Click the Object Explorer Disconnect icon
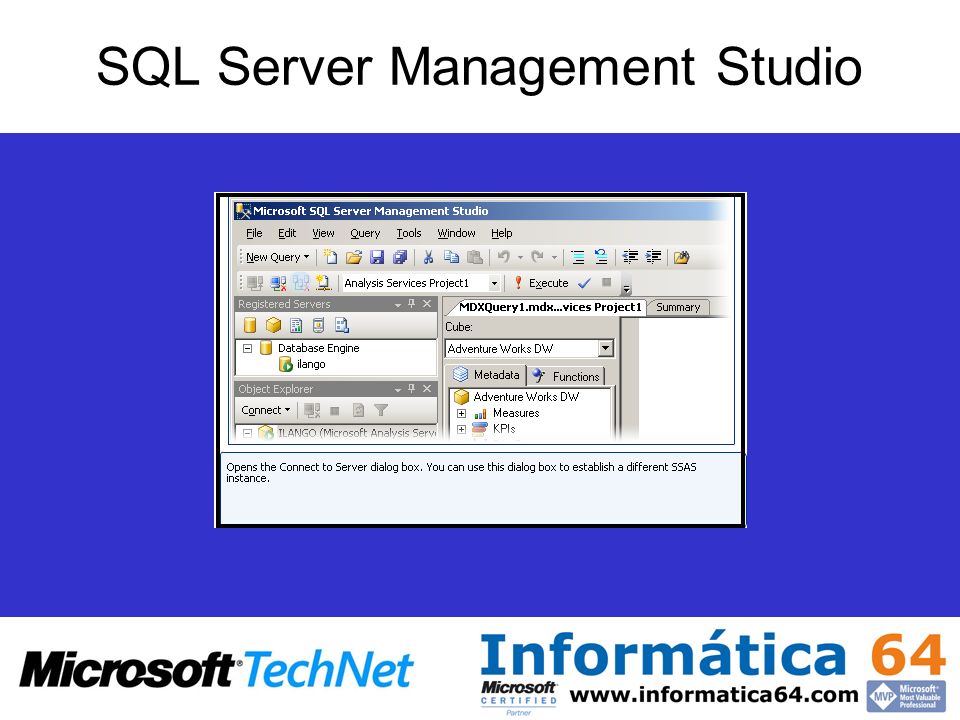This screenshot has width=960, height=720. (x=312, y=410)
